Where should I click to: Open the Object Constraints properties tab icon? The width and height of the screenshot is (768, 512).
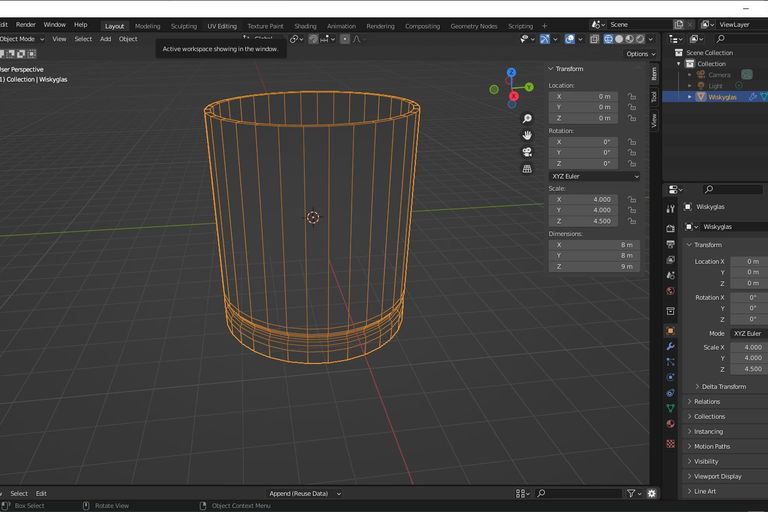pos(671,393)
